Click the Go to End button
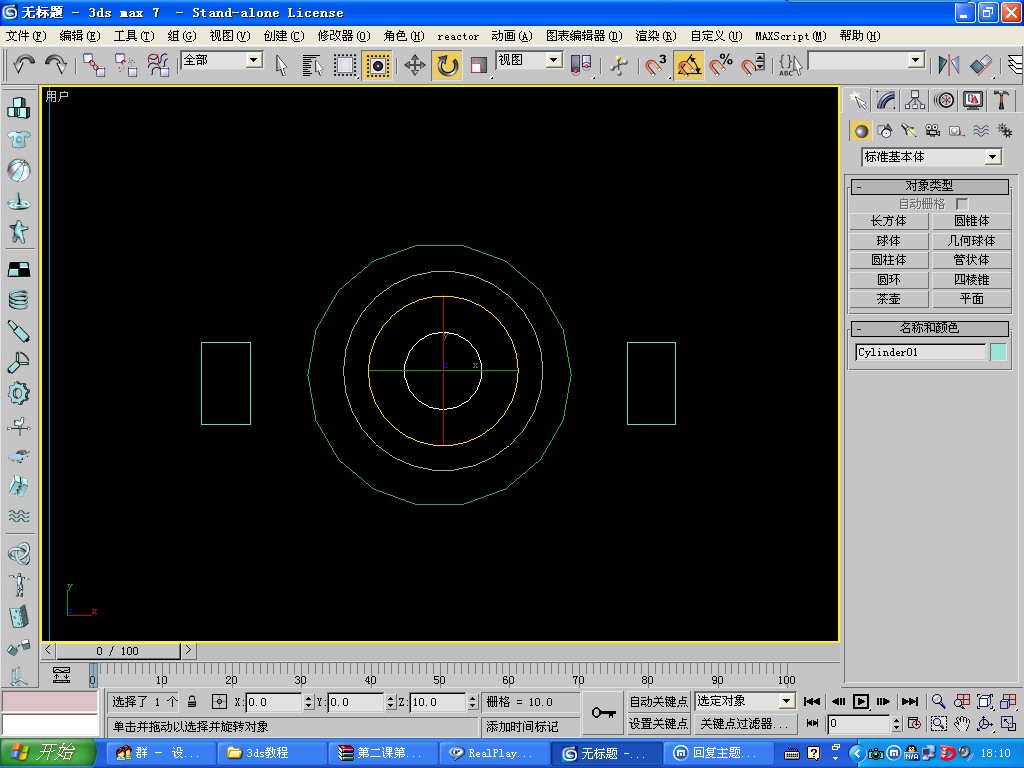 click(910, 701)
